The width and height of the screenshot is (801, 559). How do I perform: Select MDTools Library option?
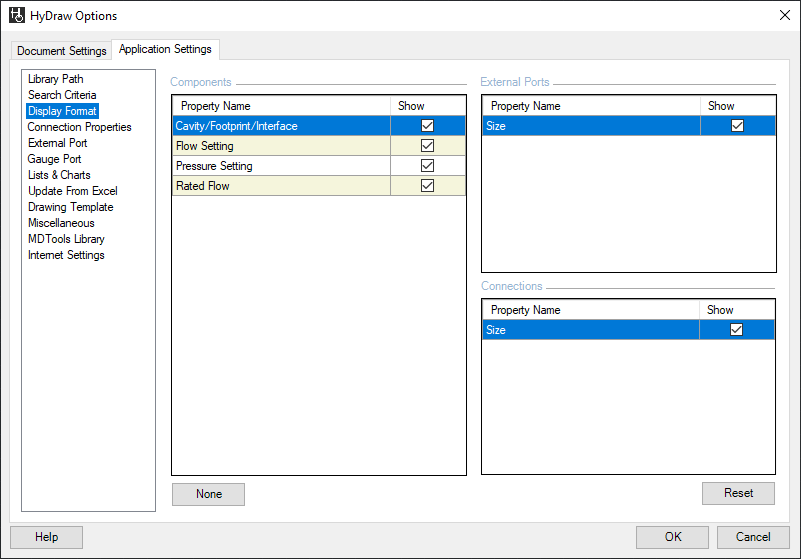[66, 239]
